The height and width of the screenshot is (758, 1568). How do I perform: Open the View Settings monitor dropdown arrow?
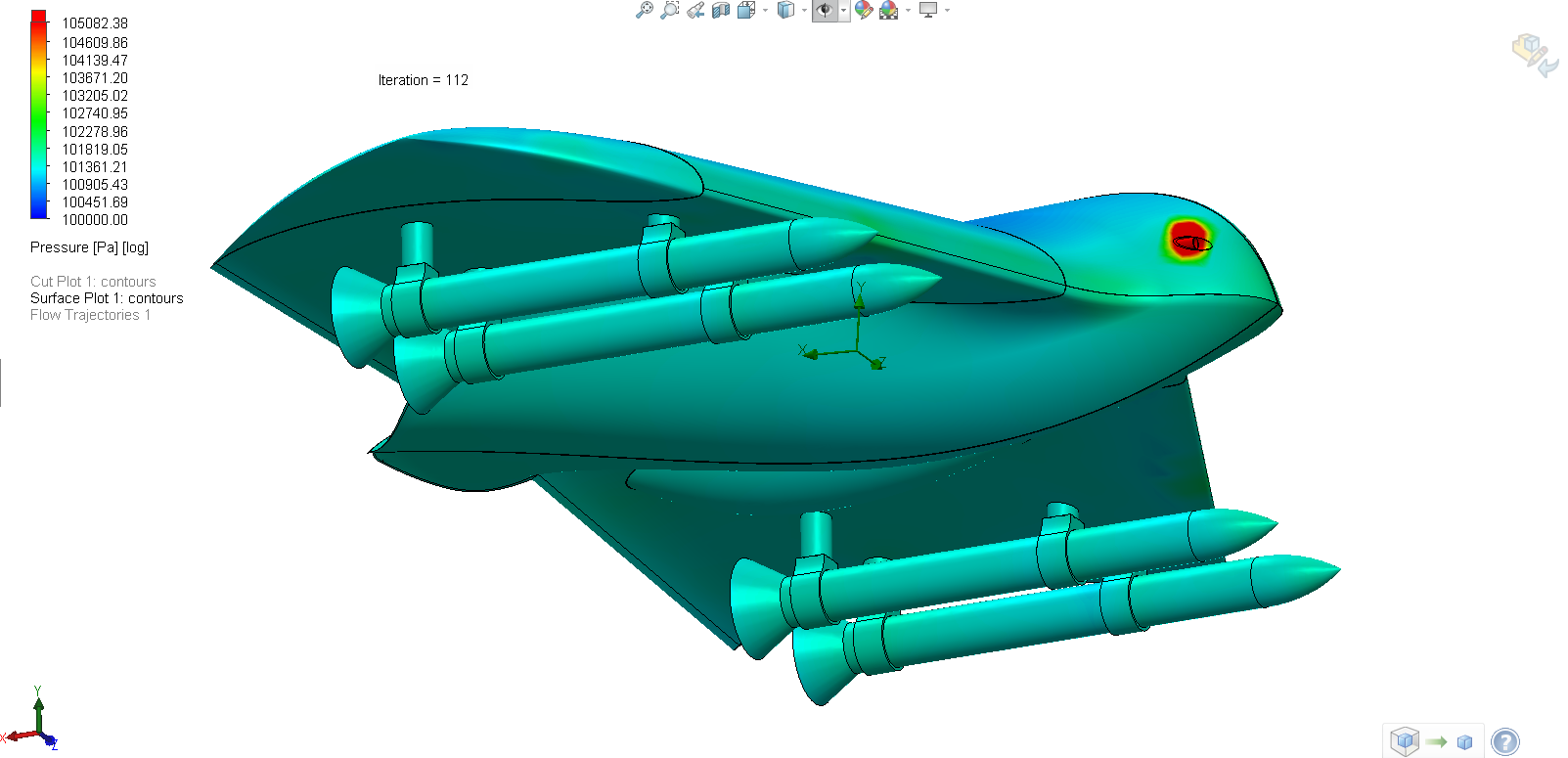coord(947,10)
